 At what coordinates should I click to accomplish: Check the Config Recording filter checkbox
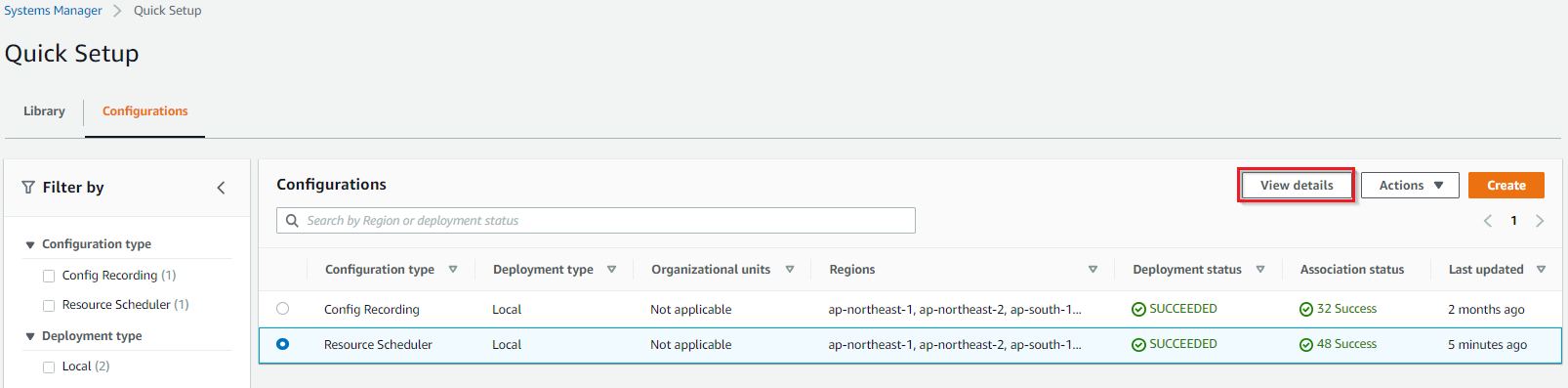[x=49, y=277]
